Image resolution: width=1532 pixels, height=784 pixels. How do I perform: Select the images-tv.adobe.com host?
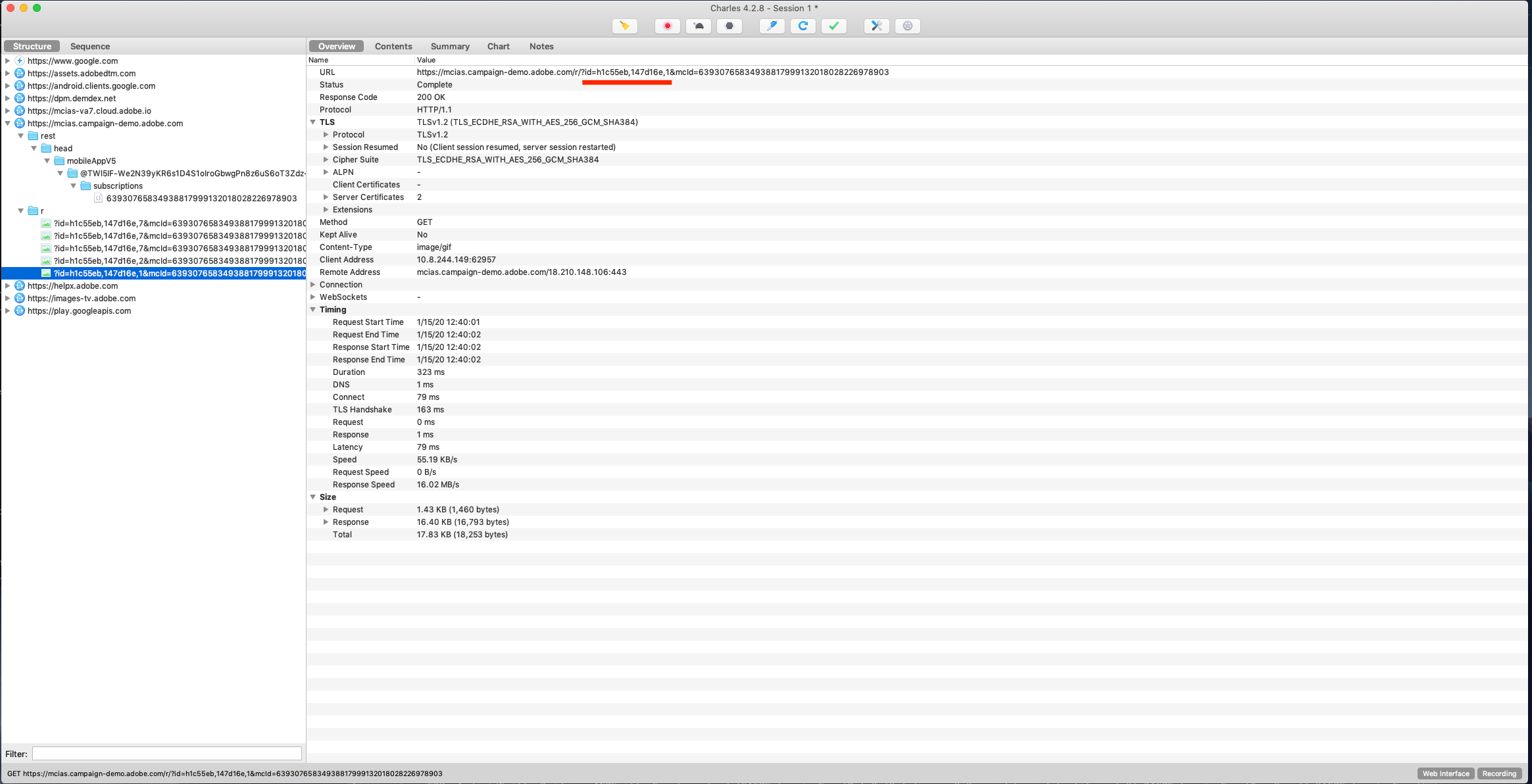tap(82, 298)
